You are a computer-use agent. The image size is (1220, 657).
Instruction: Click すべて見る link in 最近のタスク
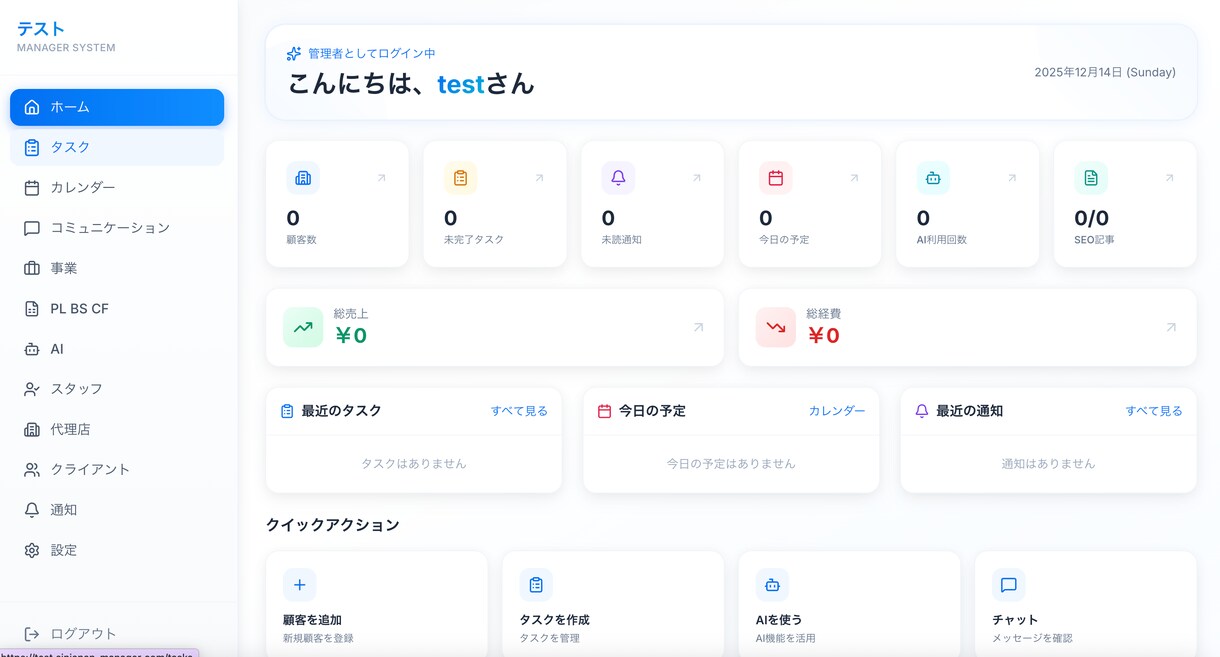(519, 411)
